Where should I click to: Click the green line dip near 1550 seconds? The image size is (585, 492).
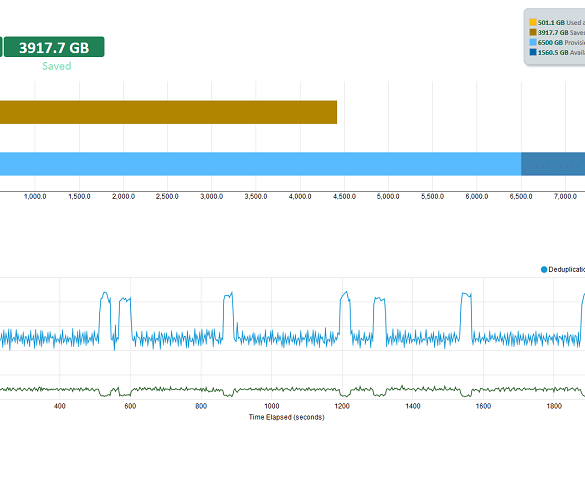point(466,394)
